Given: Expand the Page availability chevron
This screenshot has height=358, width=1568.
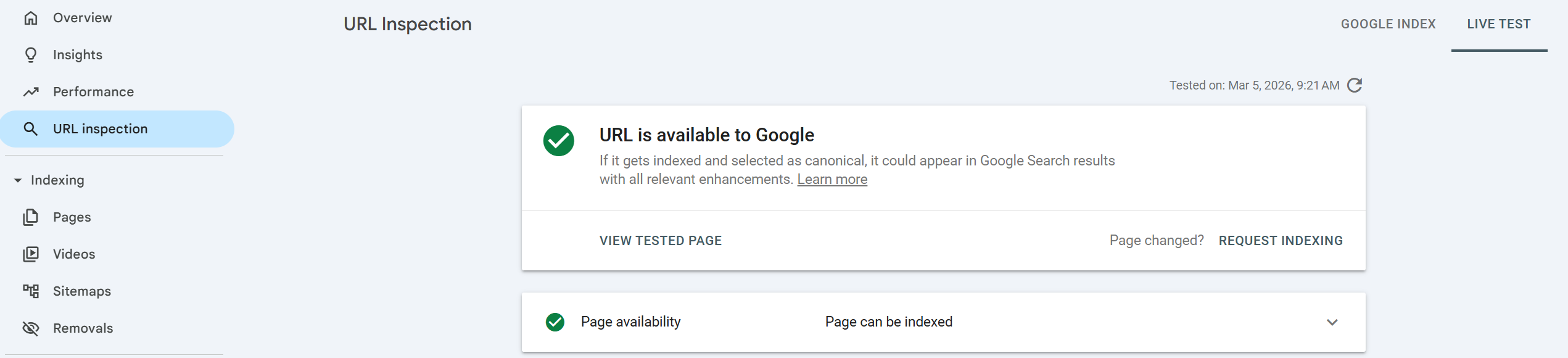Looking at the screenshot, I should coord(1332,322).
